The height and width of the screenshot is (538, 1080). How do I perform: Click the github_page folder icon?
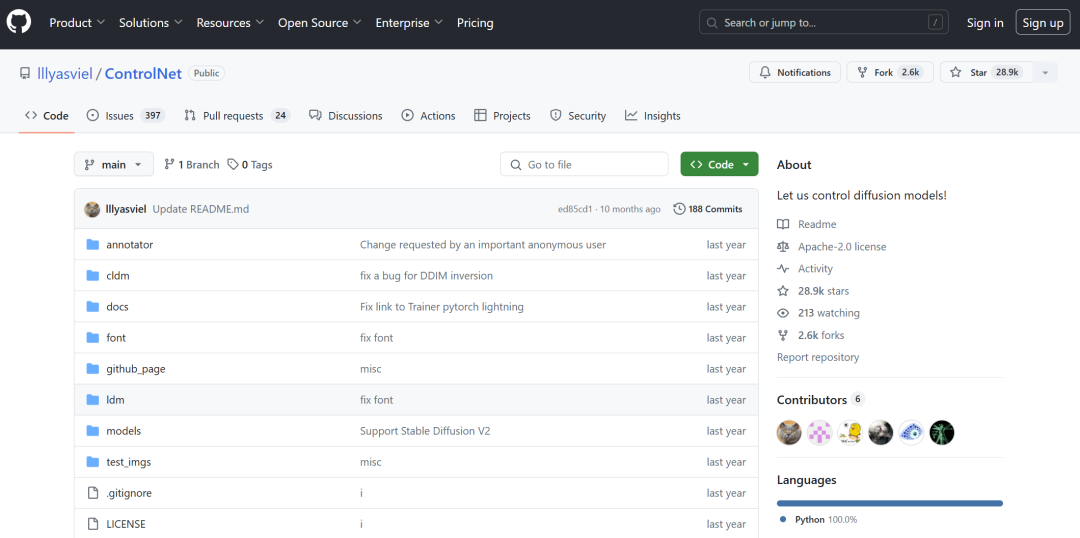(x=93, y=369)
